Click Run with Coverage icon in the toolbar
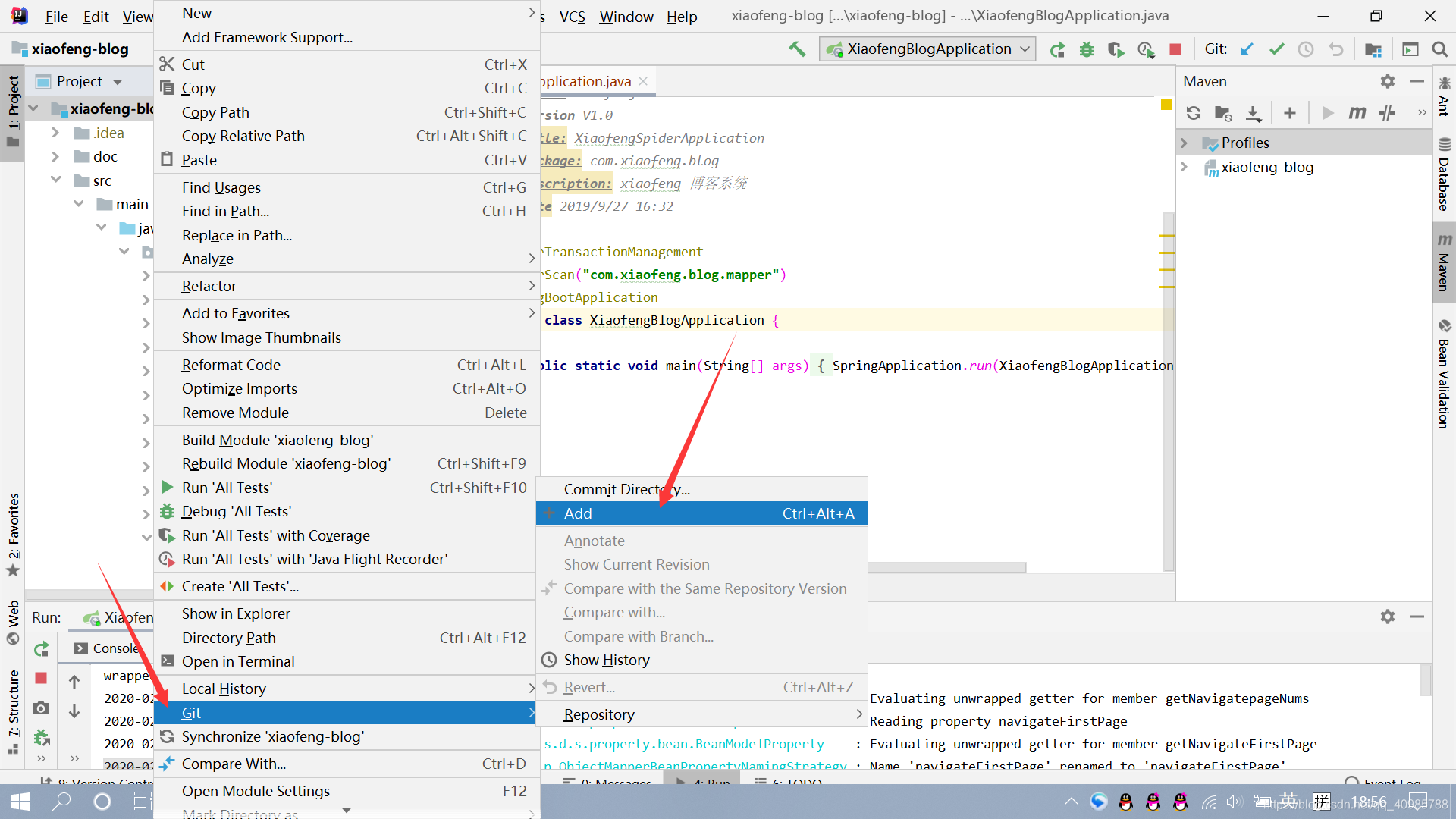Image resolution: width=1456 pixels, height=819 pixels. [1116, 49]
